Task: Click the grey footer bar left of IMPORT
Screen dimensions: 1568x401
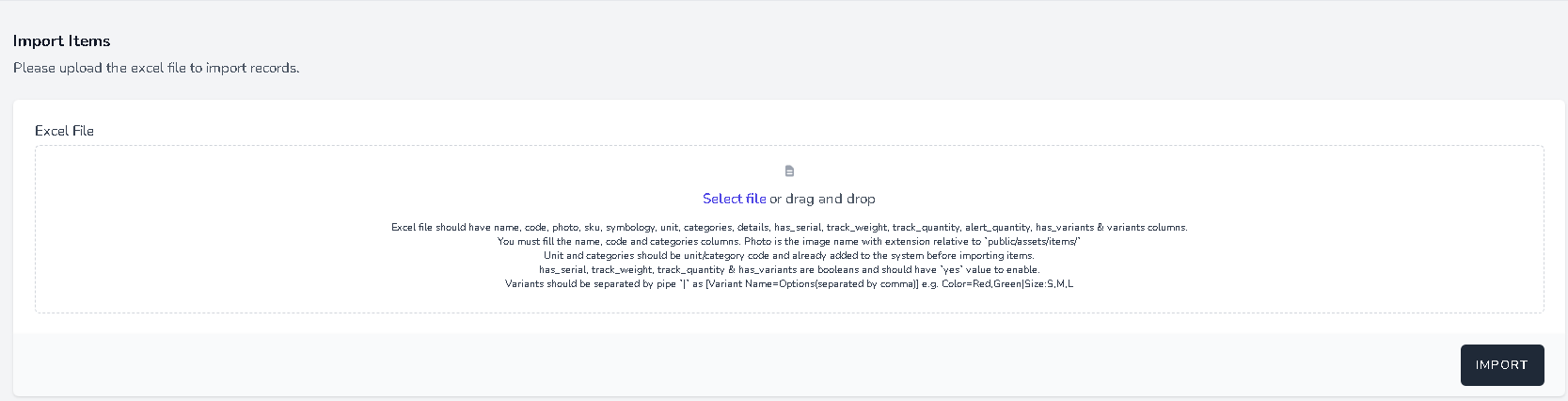Action: (658, 364)
